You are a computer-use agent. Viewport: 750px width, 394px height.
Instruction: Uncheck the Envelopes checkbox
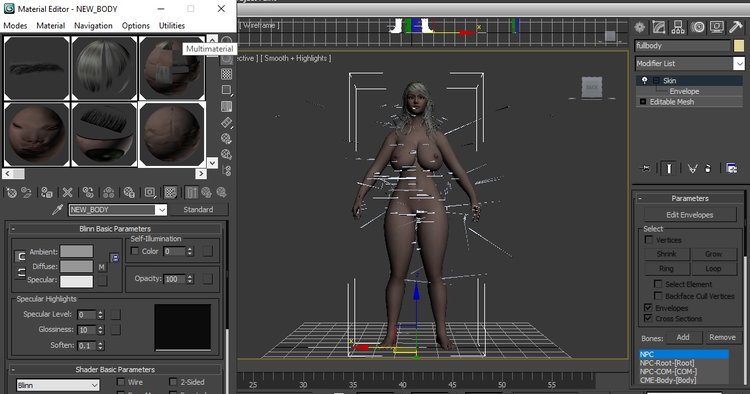click(x=648, y=307)
